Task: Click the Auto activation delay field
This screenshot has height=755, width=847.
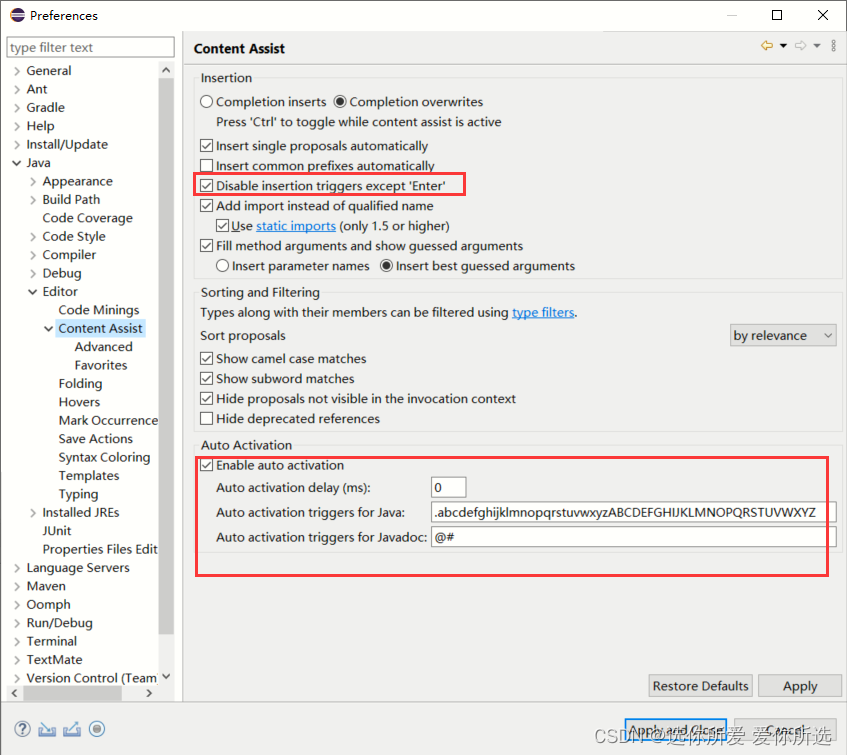Action: (449, 488)
